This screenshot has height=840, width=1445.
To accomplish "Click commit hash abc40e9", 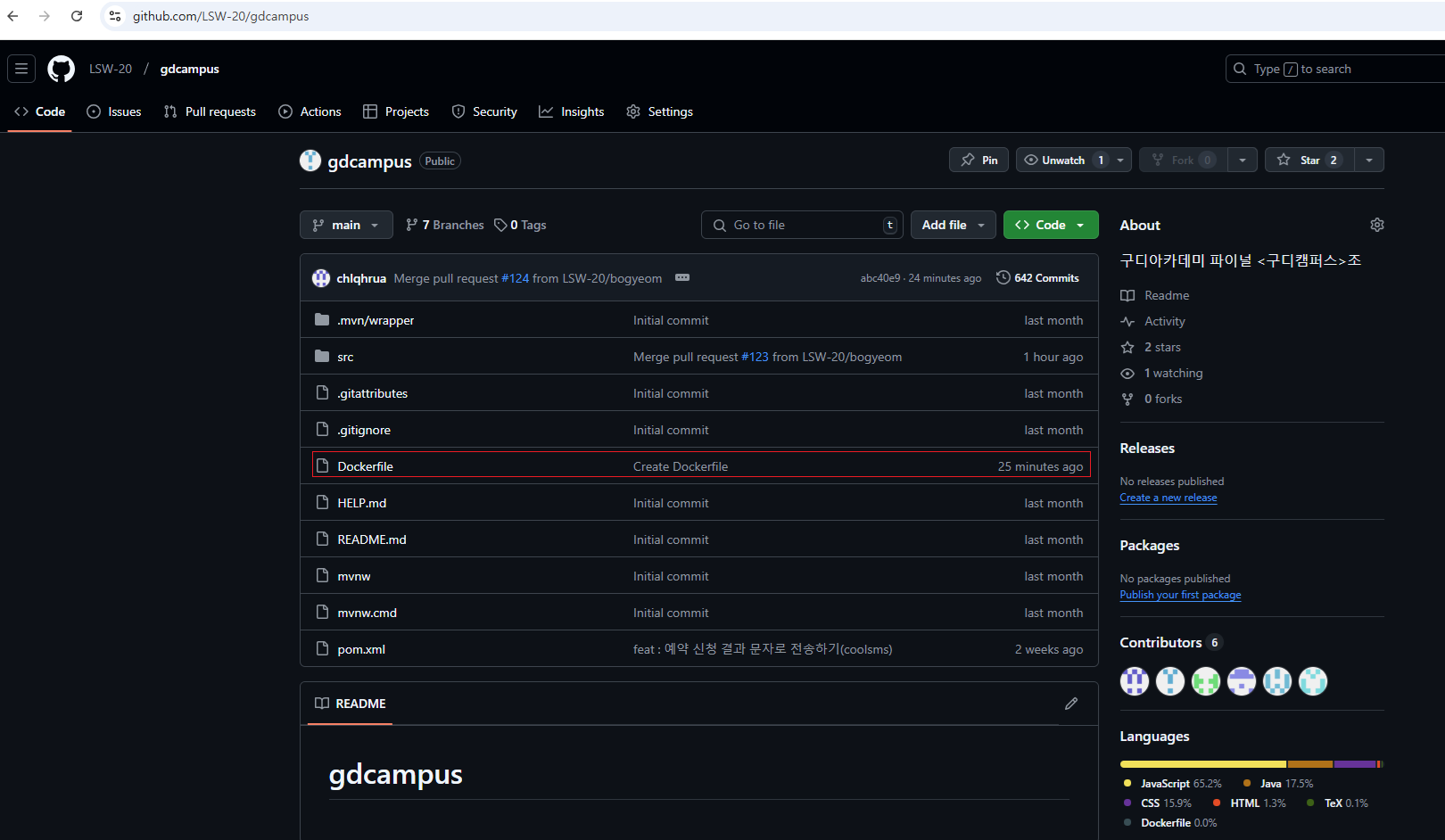I will pos(880,278).
